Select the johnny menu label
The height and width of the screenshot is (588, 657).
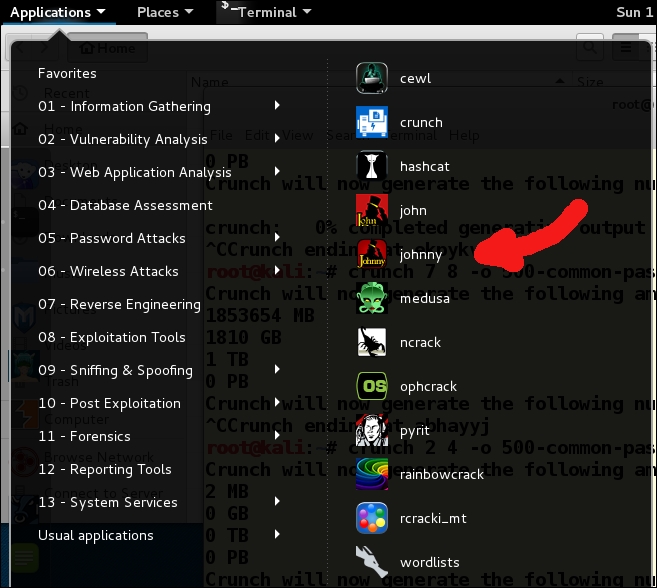(421, 255)
